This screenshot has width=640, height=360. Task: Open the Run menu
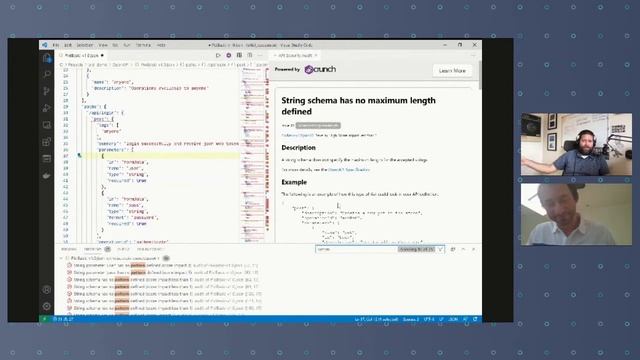[x=127, y=45]
